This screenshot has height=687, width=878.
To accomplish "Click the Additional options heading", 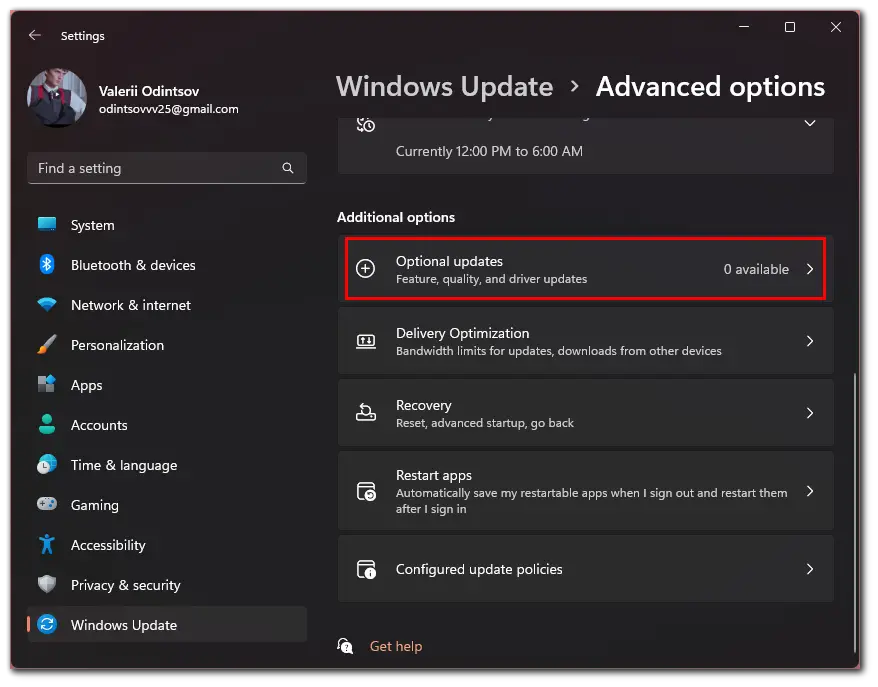I will pyautogui.click(x=396, y=217).
